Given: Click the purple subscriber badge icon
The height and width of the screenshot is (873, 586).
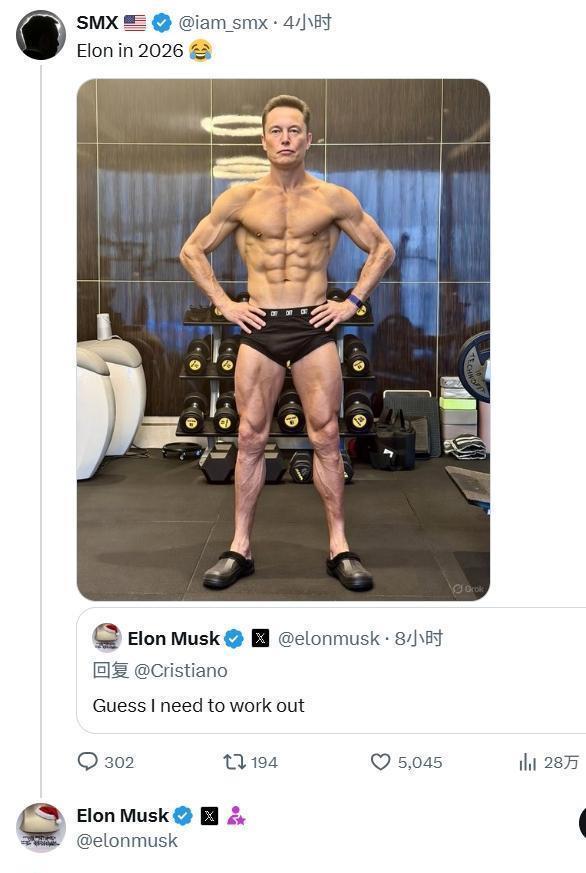Looking at the screenshot, I should pyautogui.click(x=236, y=816).
